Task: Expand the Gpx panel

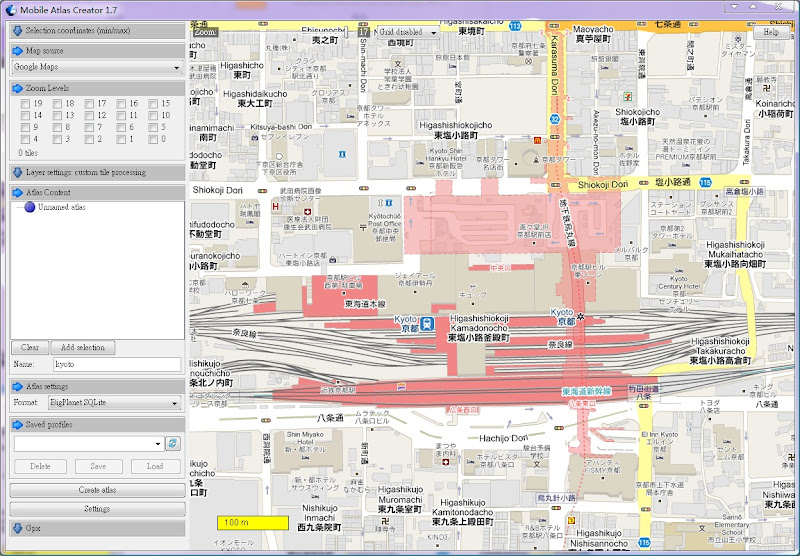Action: point(18,528)
